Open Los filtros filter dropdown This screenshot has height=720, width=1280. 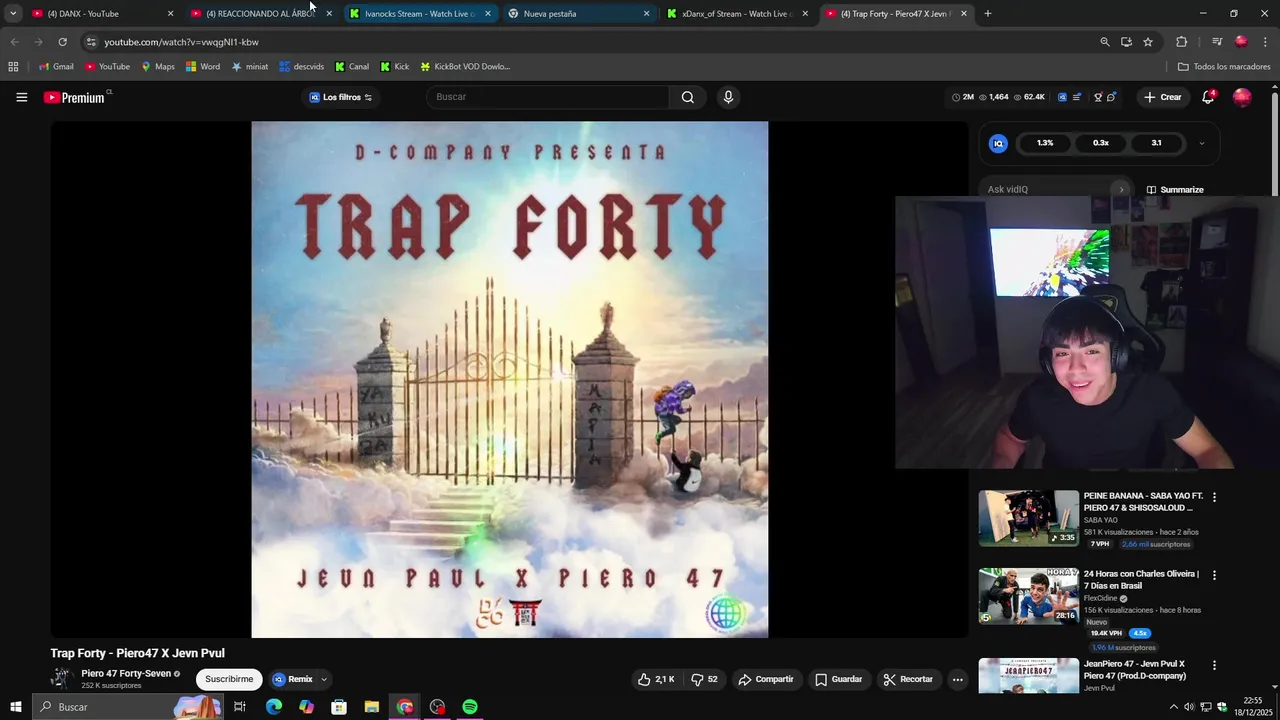(x=341, y=97)
